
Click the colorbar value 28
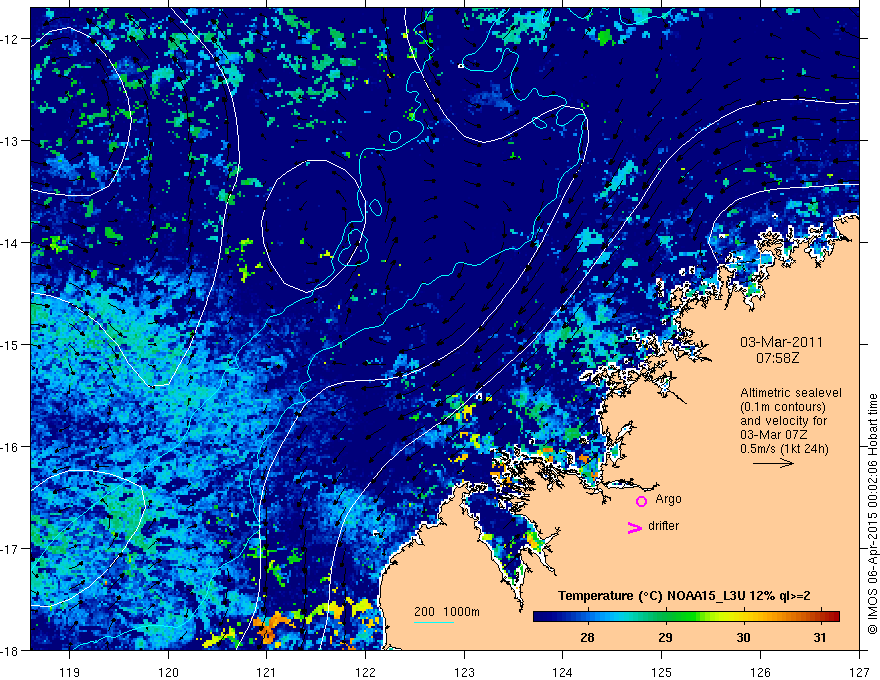click(x=587, y=637)
